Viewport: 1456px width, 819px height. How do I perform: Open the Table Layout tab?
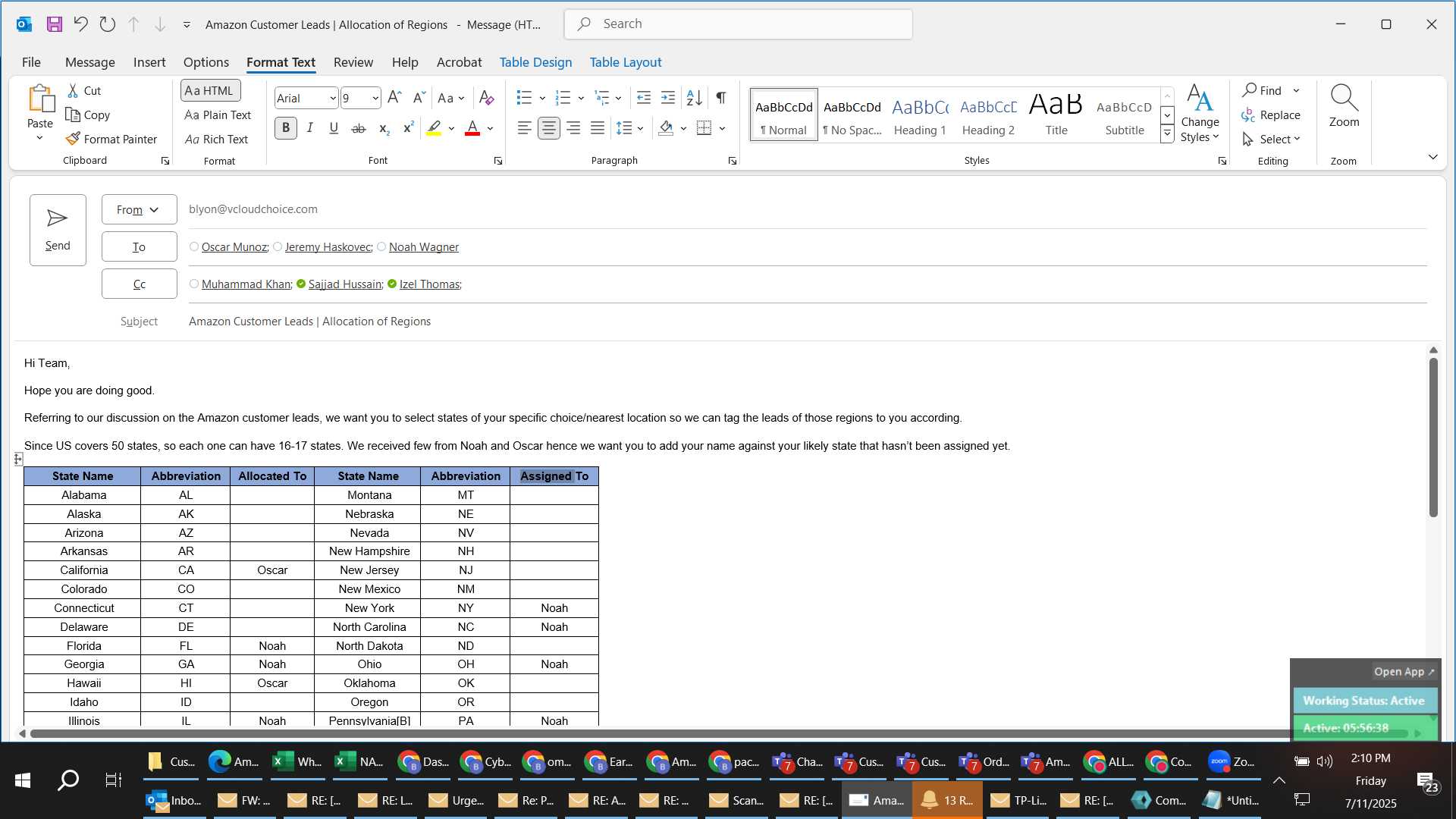click(x=626, y=62)
